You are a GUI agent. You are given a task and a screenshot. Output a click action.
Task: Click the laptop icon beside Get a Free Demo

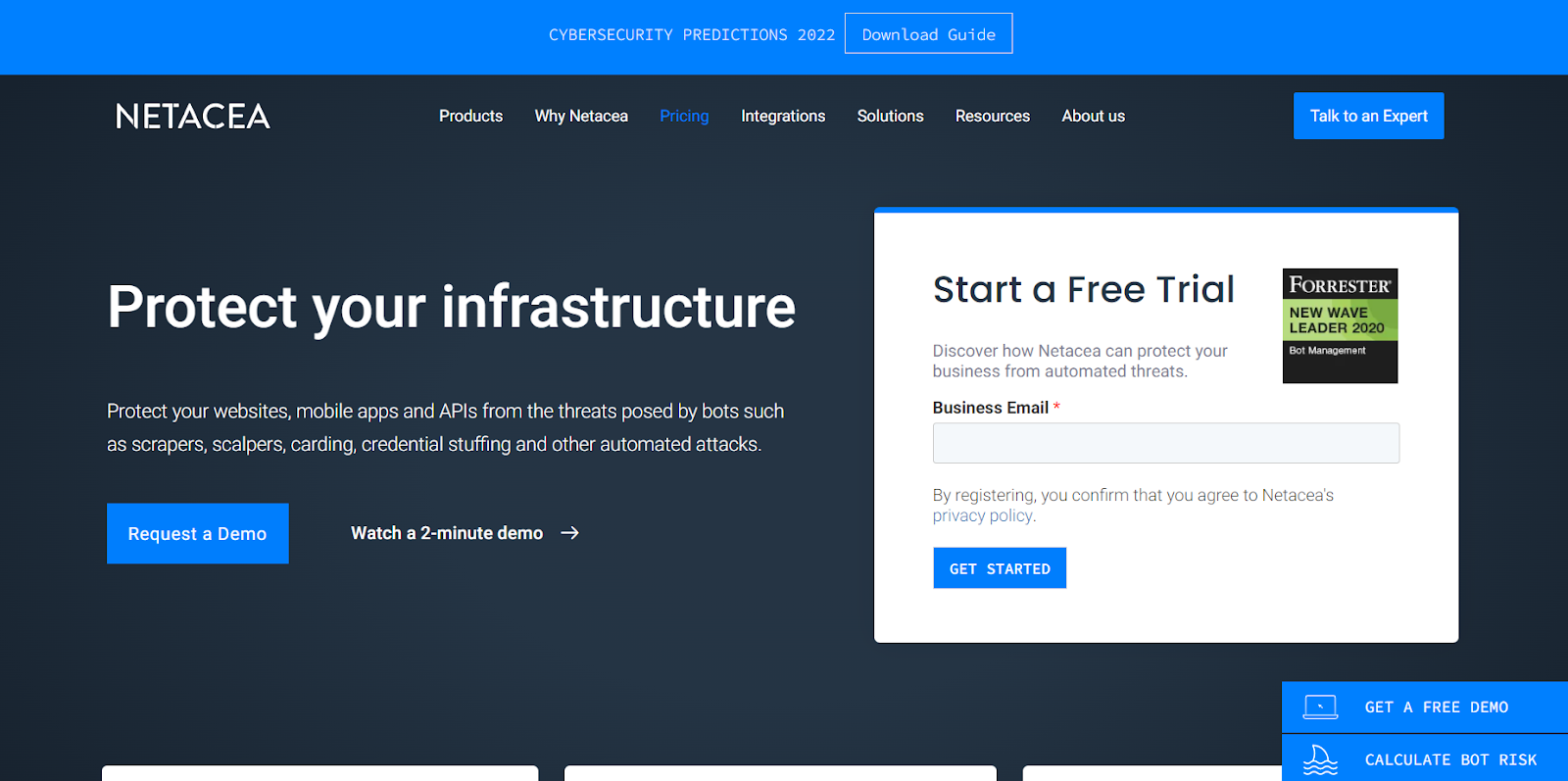point(1320,708)
